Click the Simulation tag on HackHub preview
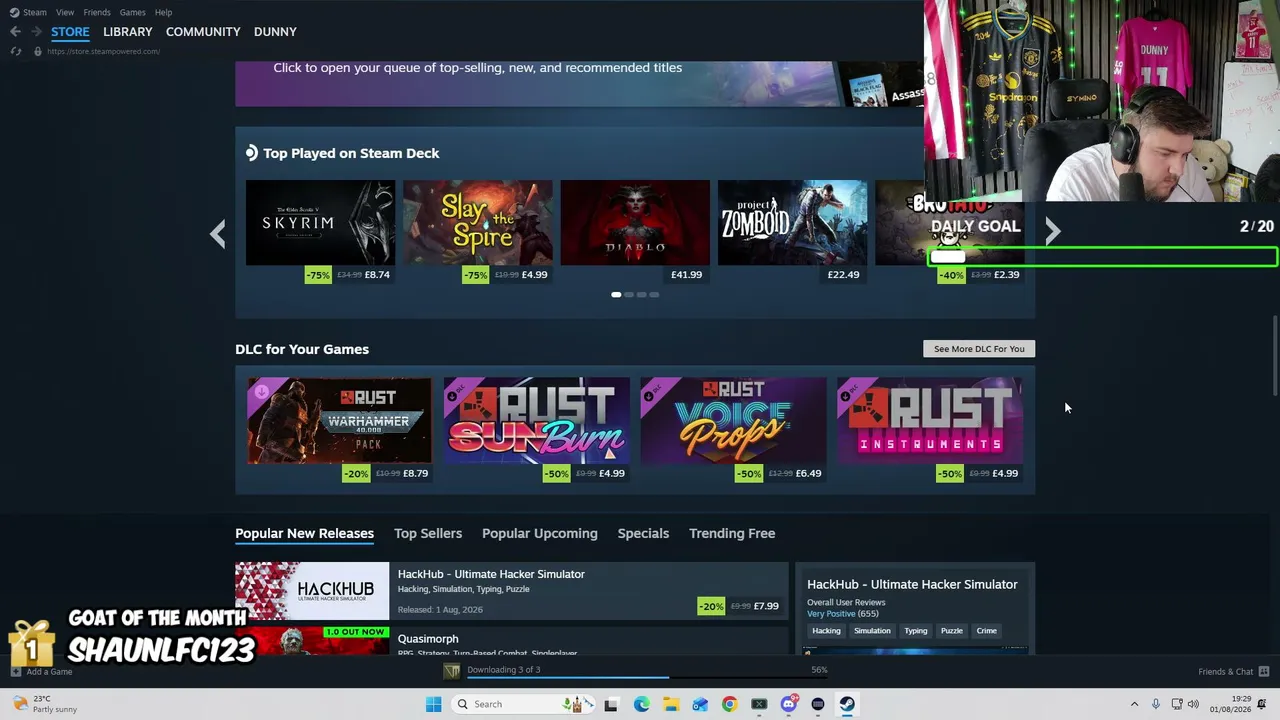Image resolution: width=1280 pixels, height=720 pixels. point(872,631)
